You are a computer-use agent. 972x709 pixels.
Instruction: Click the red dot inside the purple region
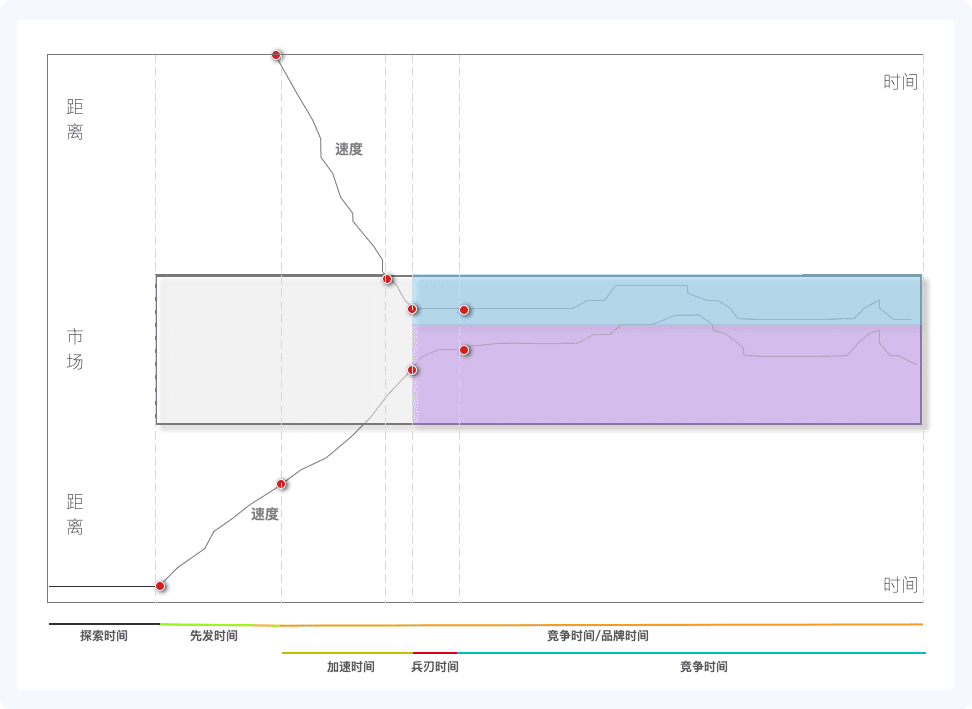pyautogui.click(x=464, y=350)
